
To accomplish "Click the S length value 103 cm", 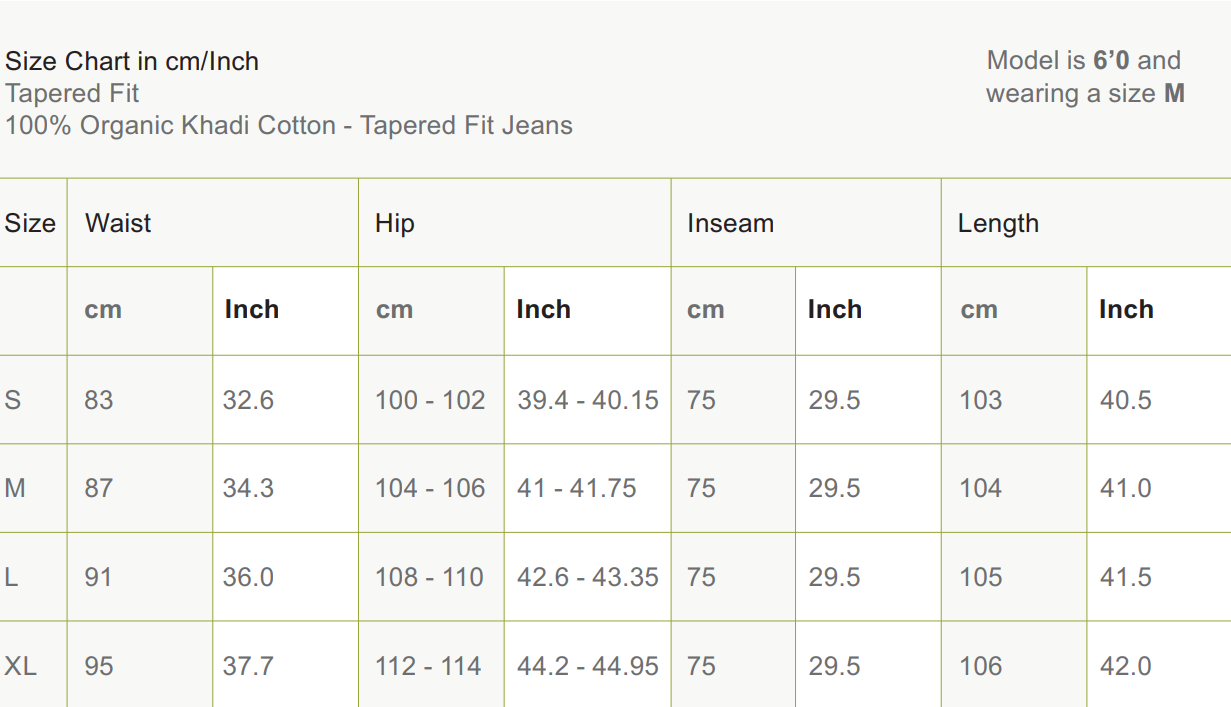I will (x=980, y=400).
